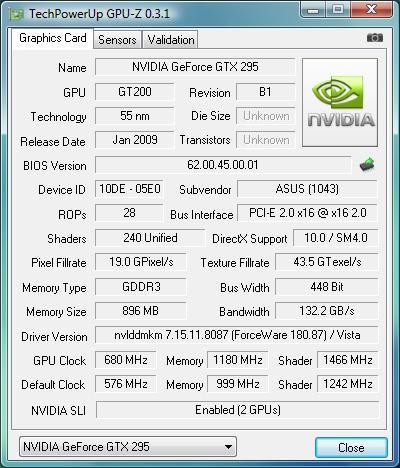Click the camera screenshot icon
The height and width of the screenshot is (468, 400).
(375, 38)
